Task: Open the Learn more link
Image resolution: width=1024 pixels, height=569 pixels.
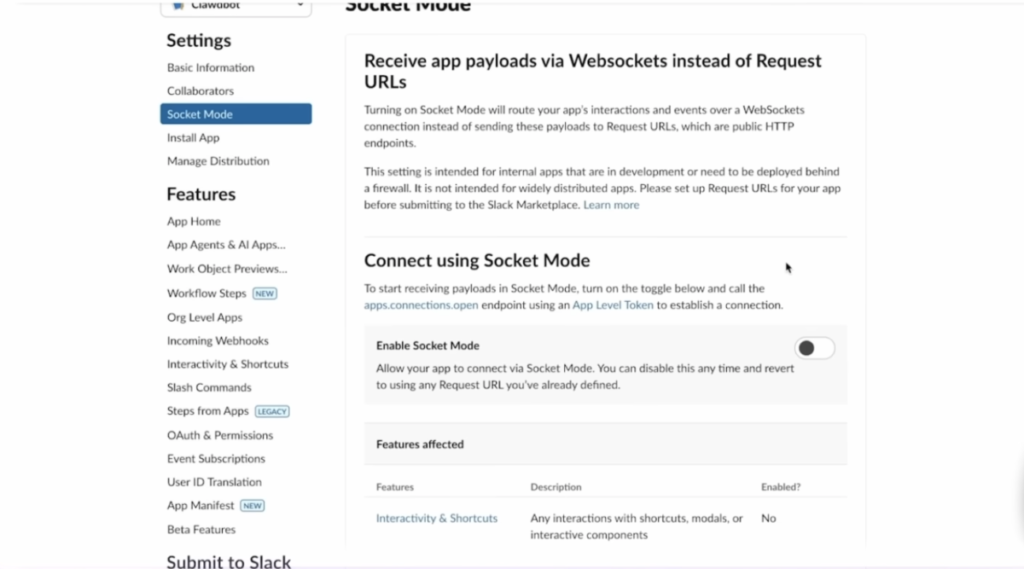Action: (611, 205)
